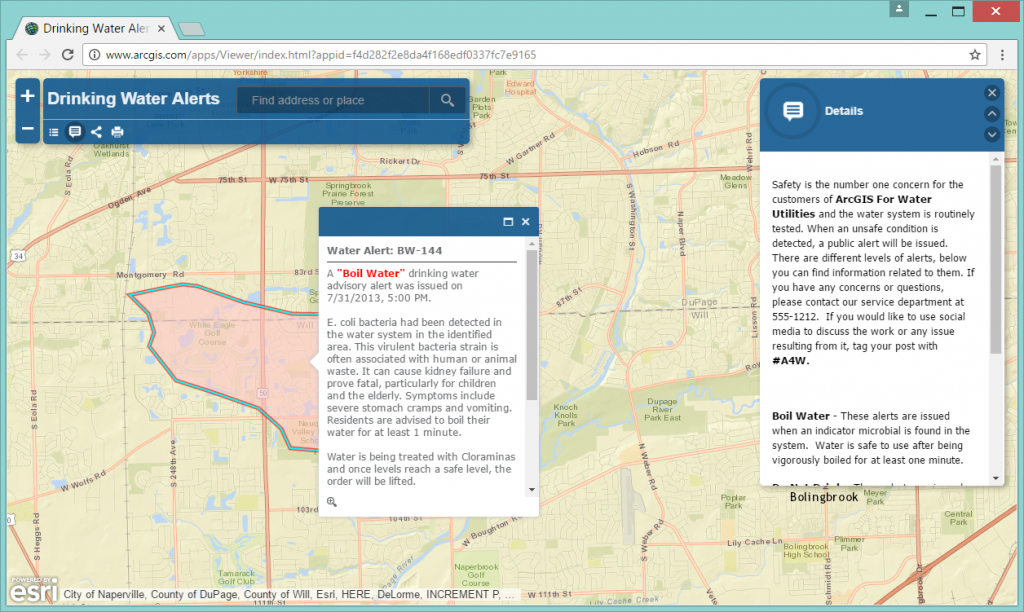Maximize the Water Alert BW-144 popup

pyautogui.click(x=506, y=221)
